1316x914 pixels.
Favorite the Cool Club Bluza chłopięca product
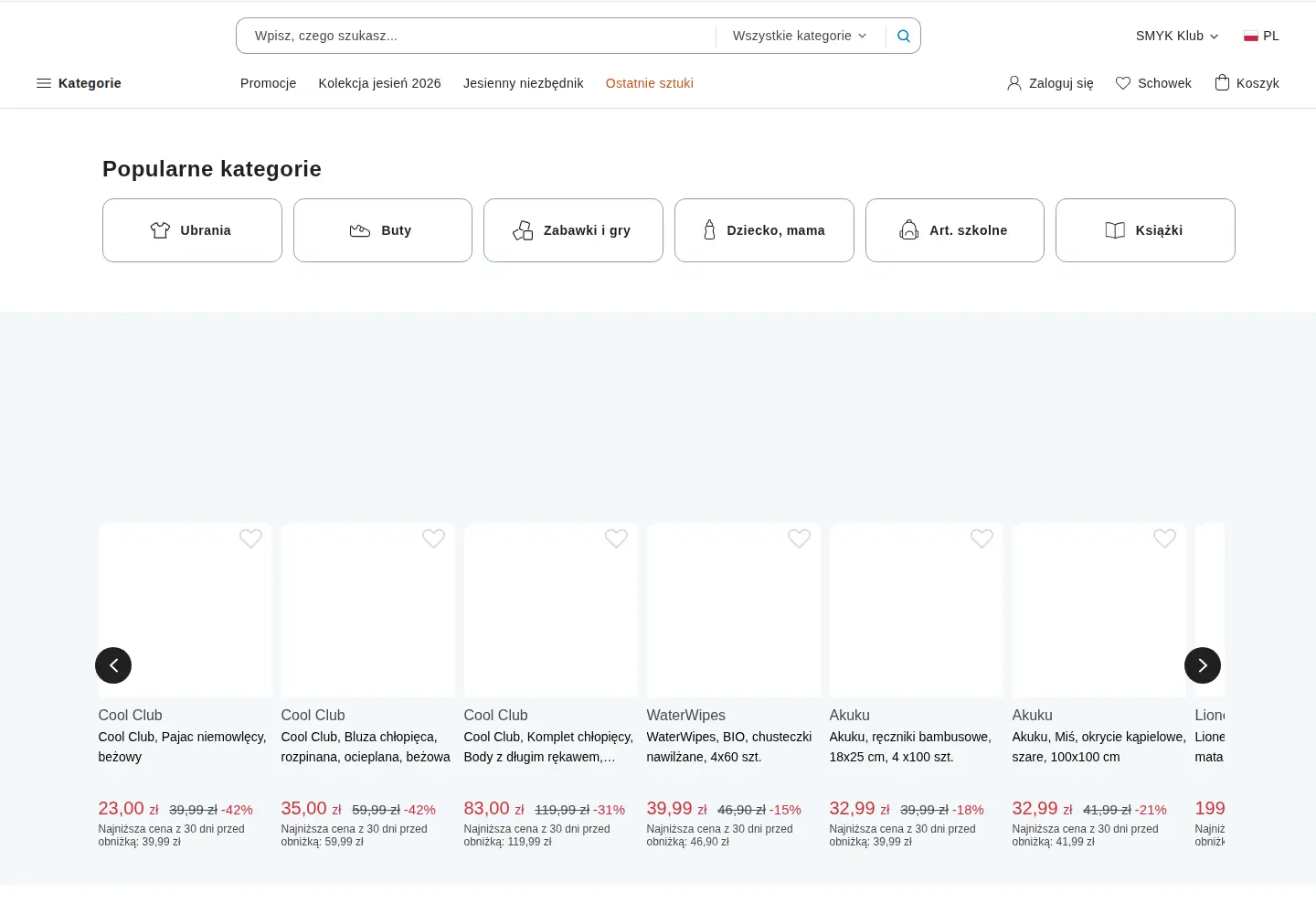[x=433, y=538]
